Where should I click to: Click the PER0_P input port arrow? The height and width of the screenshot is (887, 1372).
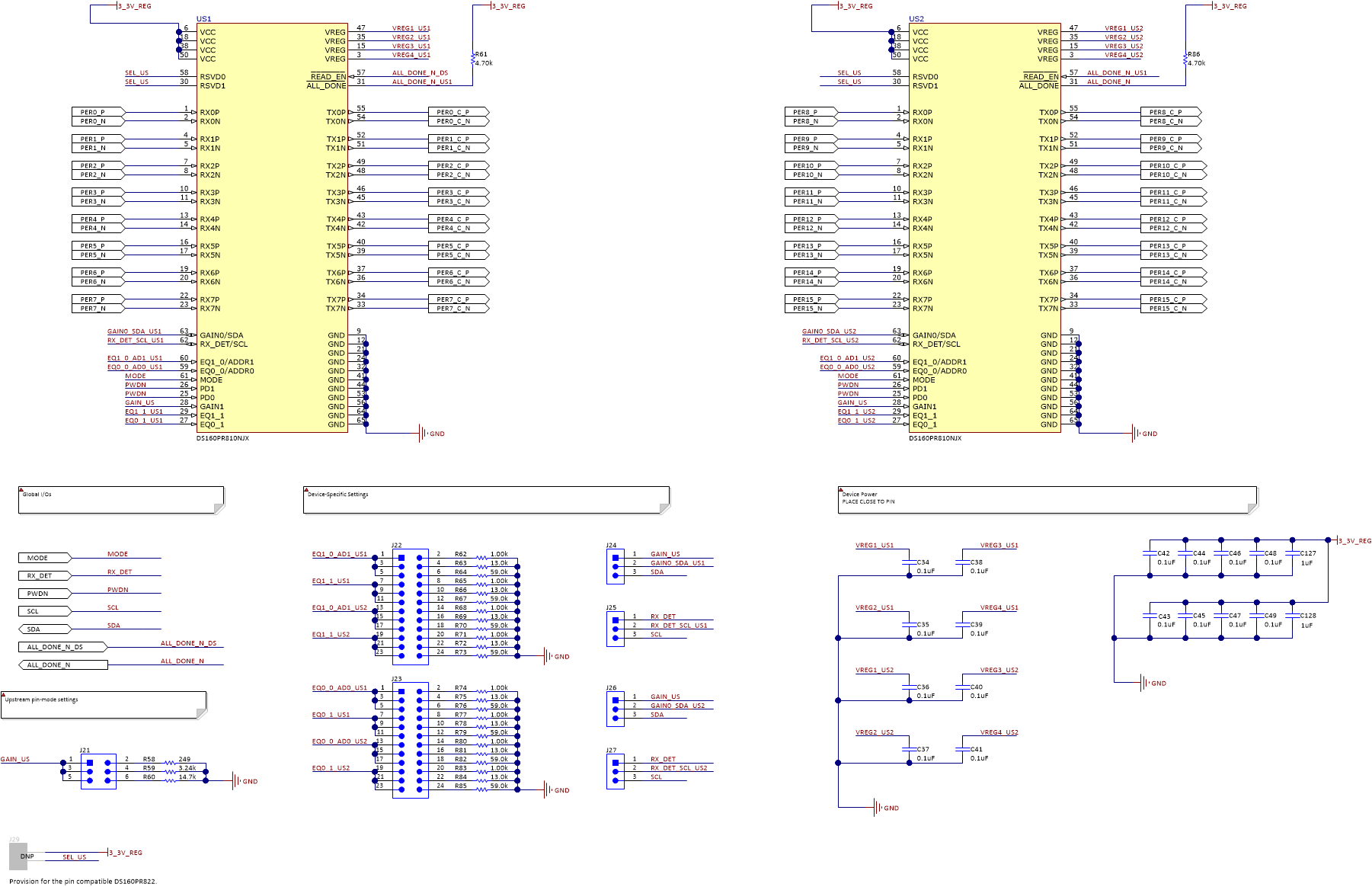click(95, 112)
